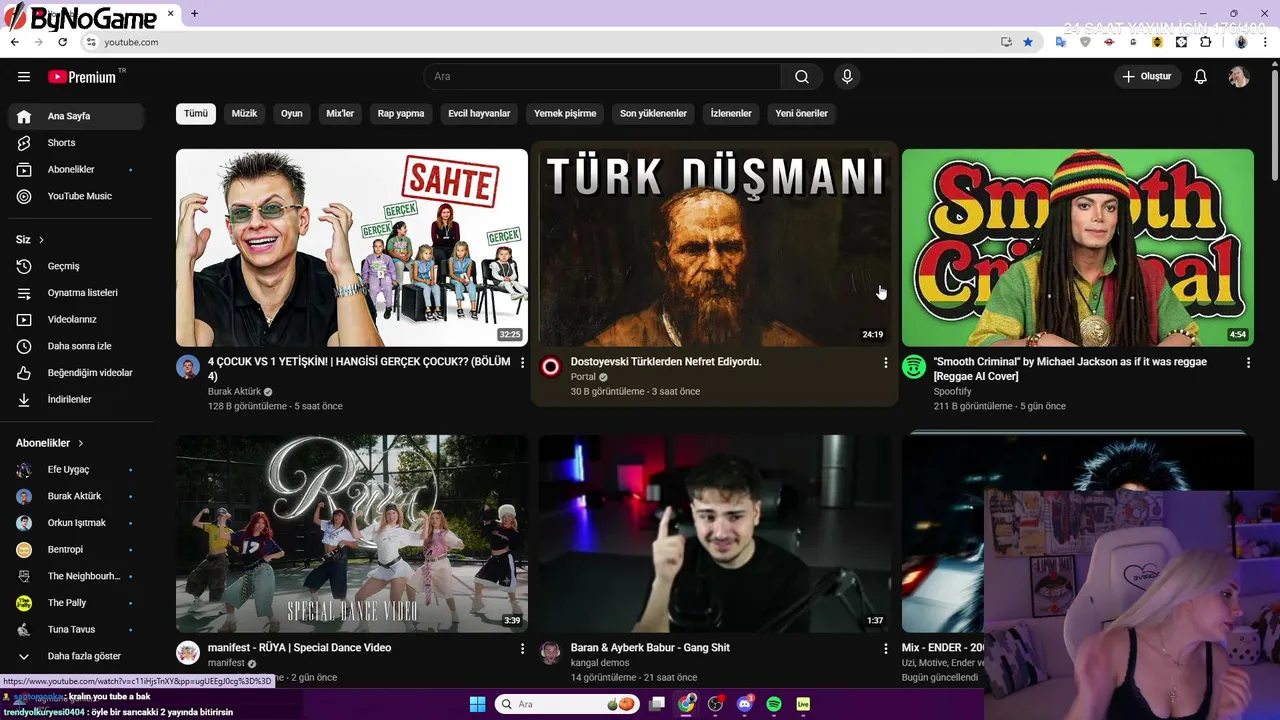1280x720 pixels.
Task: Reload the page with browser refresh
Action: [x=62, y=42]
